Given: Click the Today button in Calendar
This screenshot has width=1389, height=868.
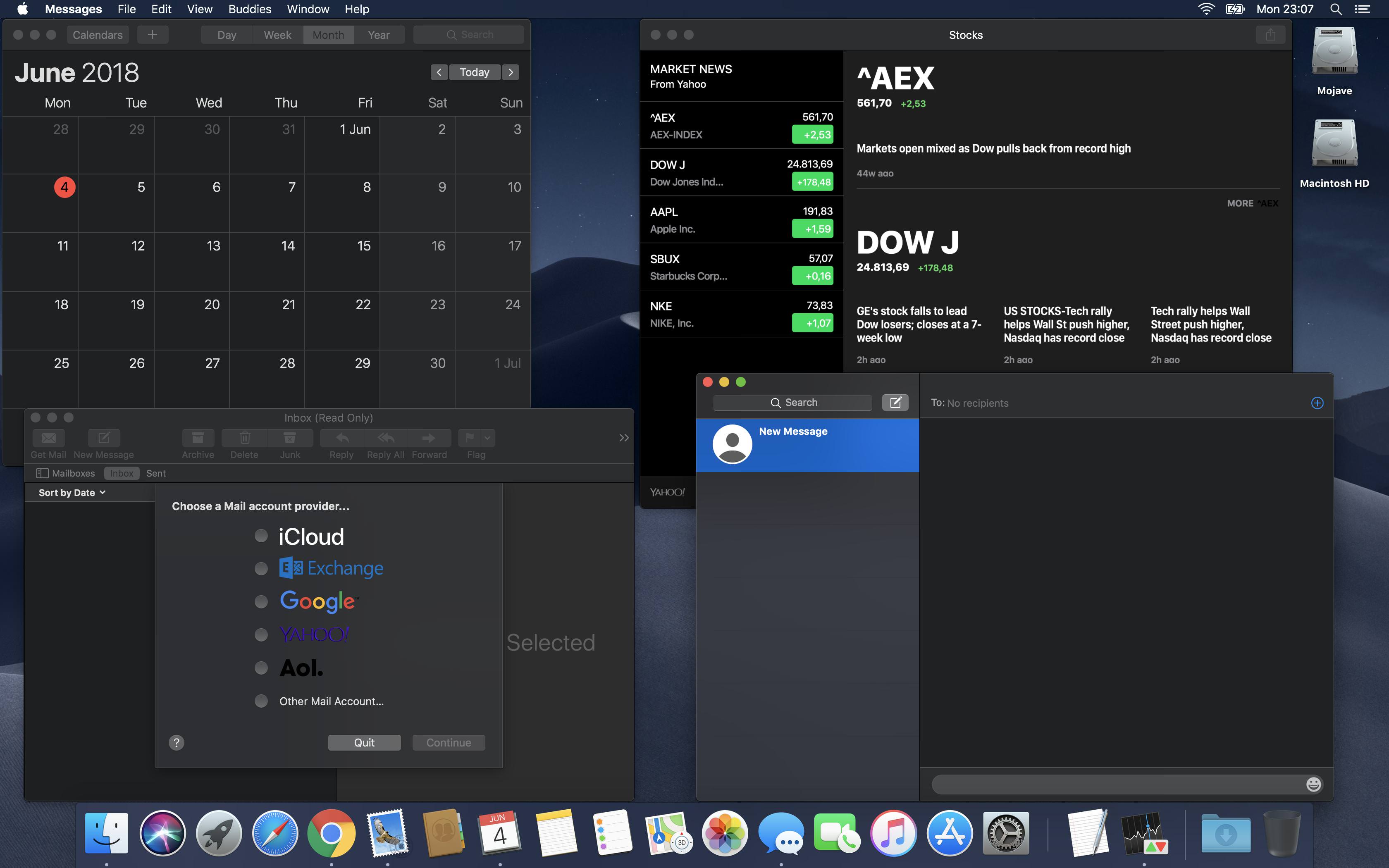Looking at the screenshot, I should [474, 72].
